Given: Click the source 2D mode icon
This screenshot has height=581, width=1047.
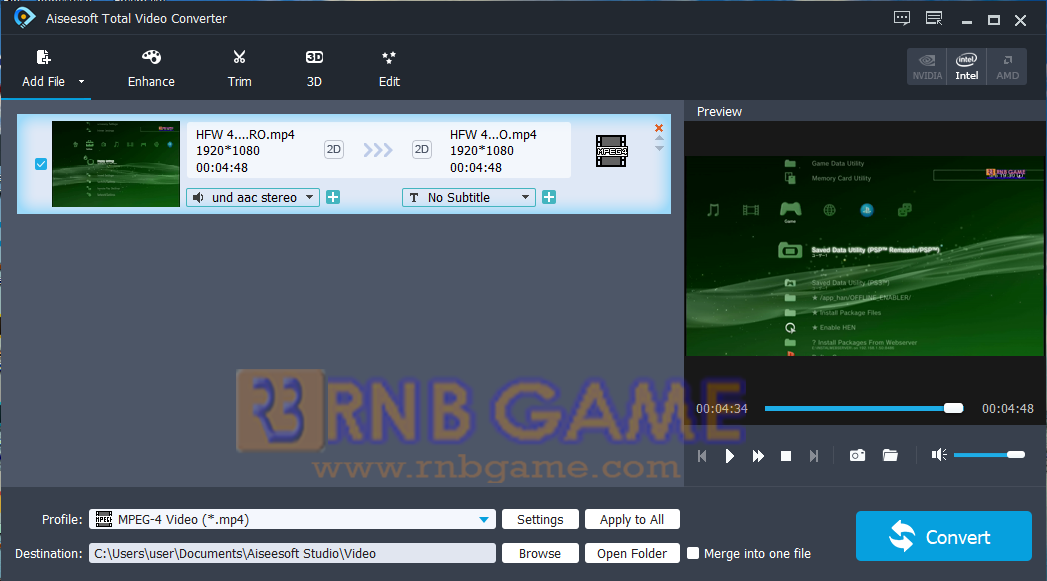Looking at the screenshot, I should click(x=334, y=150).
